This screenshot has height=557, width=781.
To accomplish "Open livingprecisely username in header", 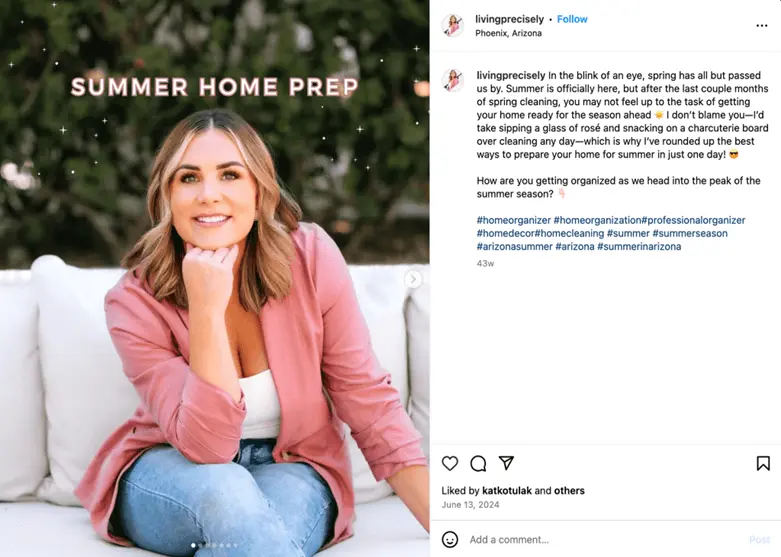I will pos(509,19).
